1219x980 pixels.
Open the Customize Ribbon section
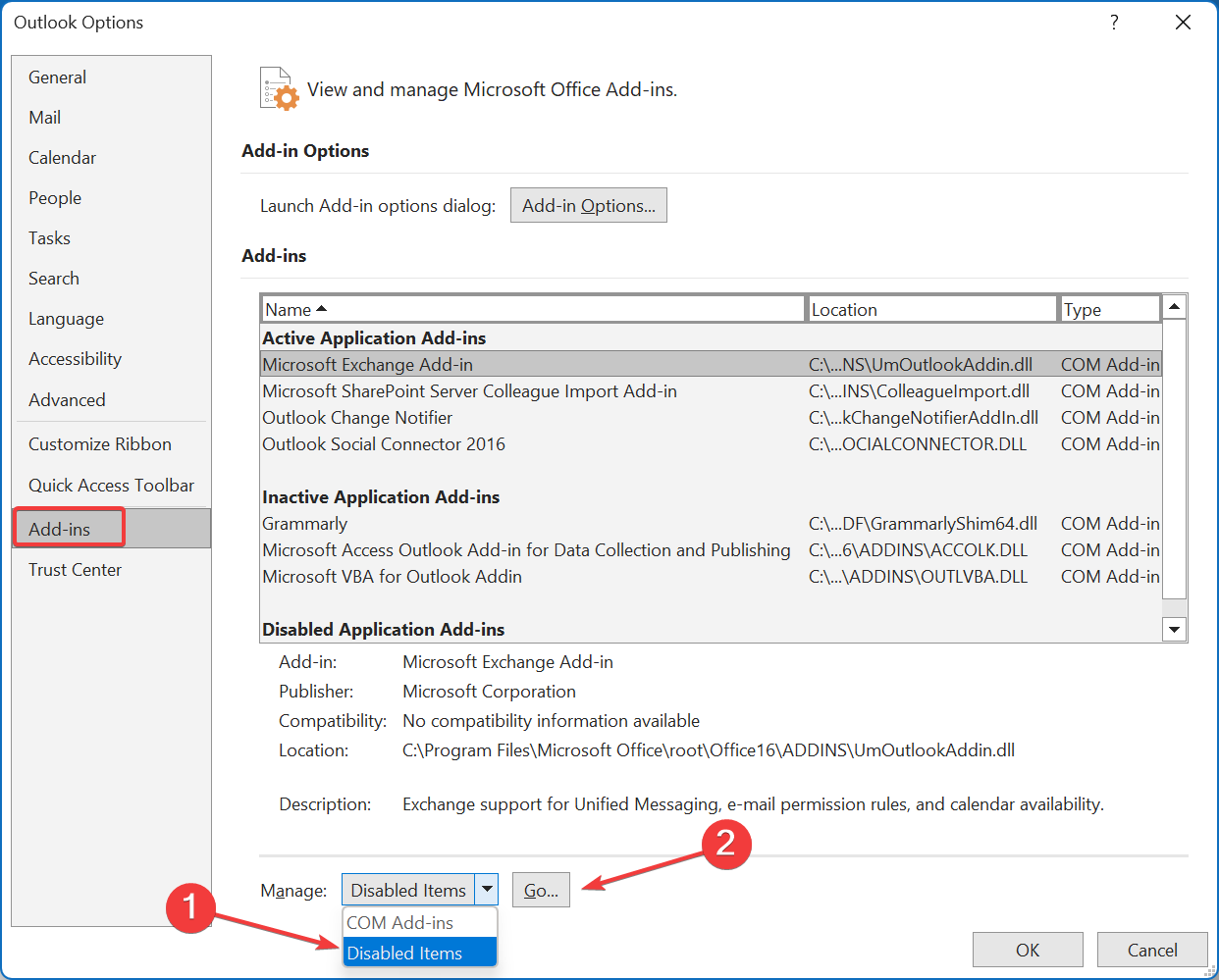click(99, 443)
